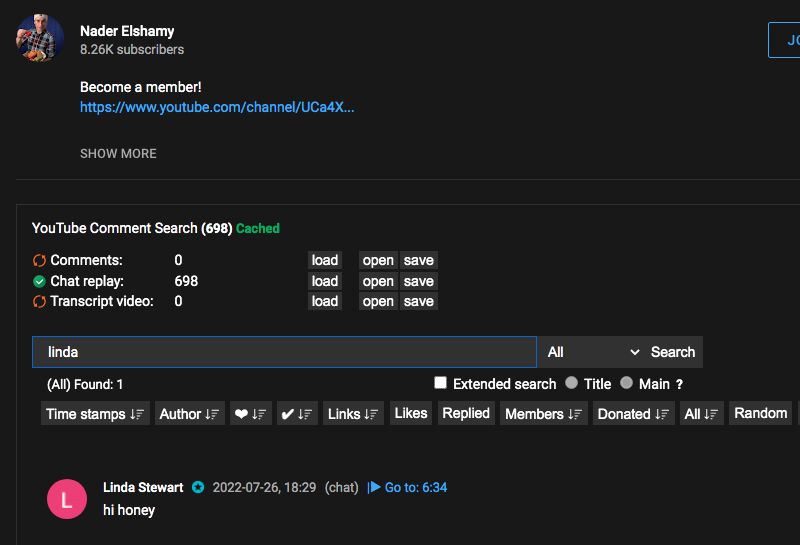Select the Main radio option
Screen dimensions: 800x545
[627, 383]
